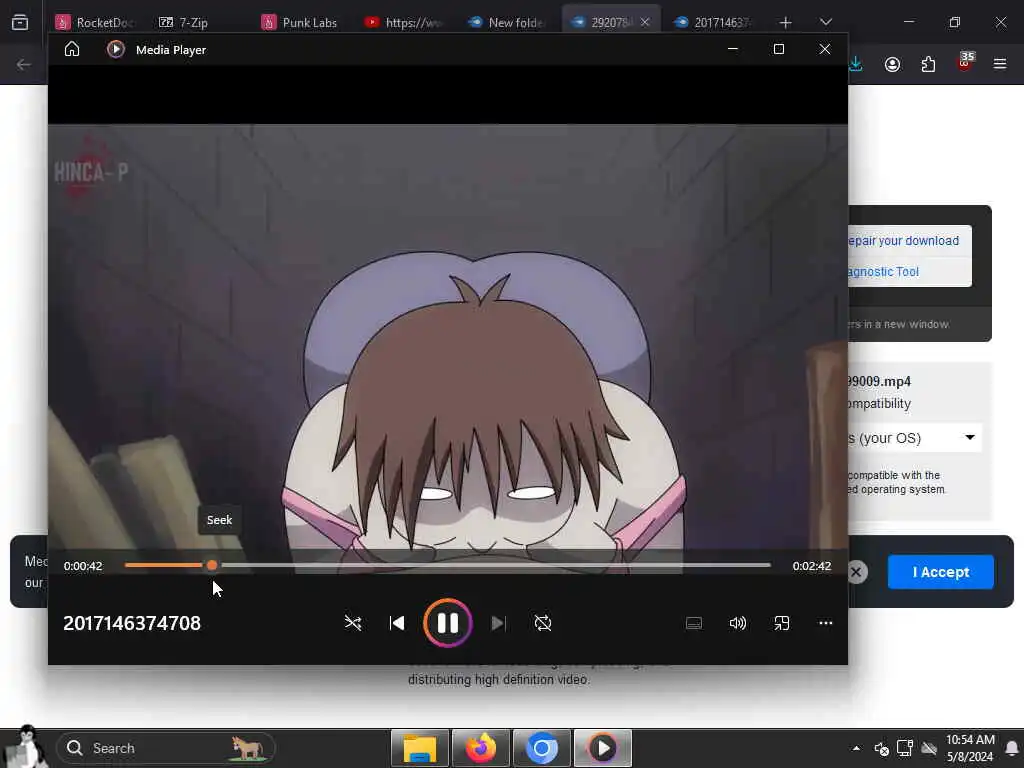Screen dimensions: 1024x768
Task: Open Media Player more options menu
Action: 825,623
